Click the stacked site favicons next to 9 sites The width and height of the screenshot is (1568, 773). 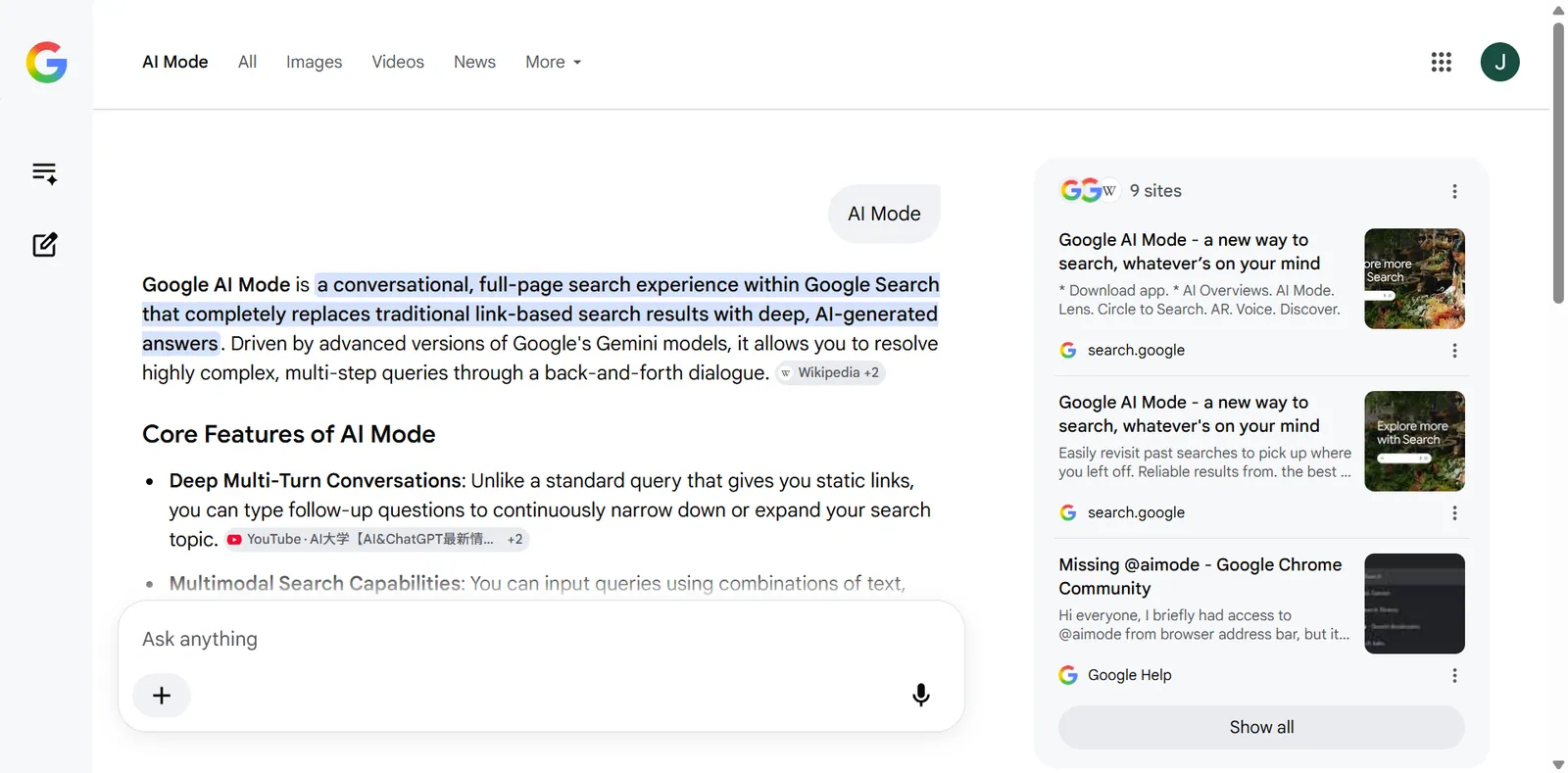click(1089, 190)
